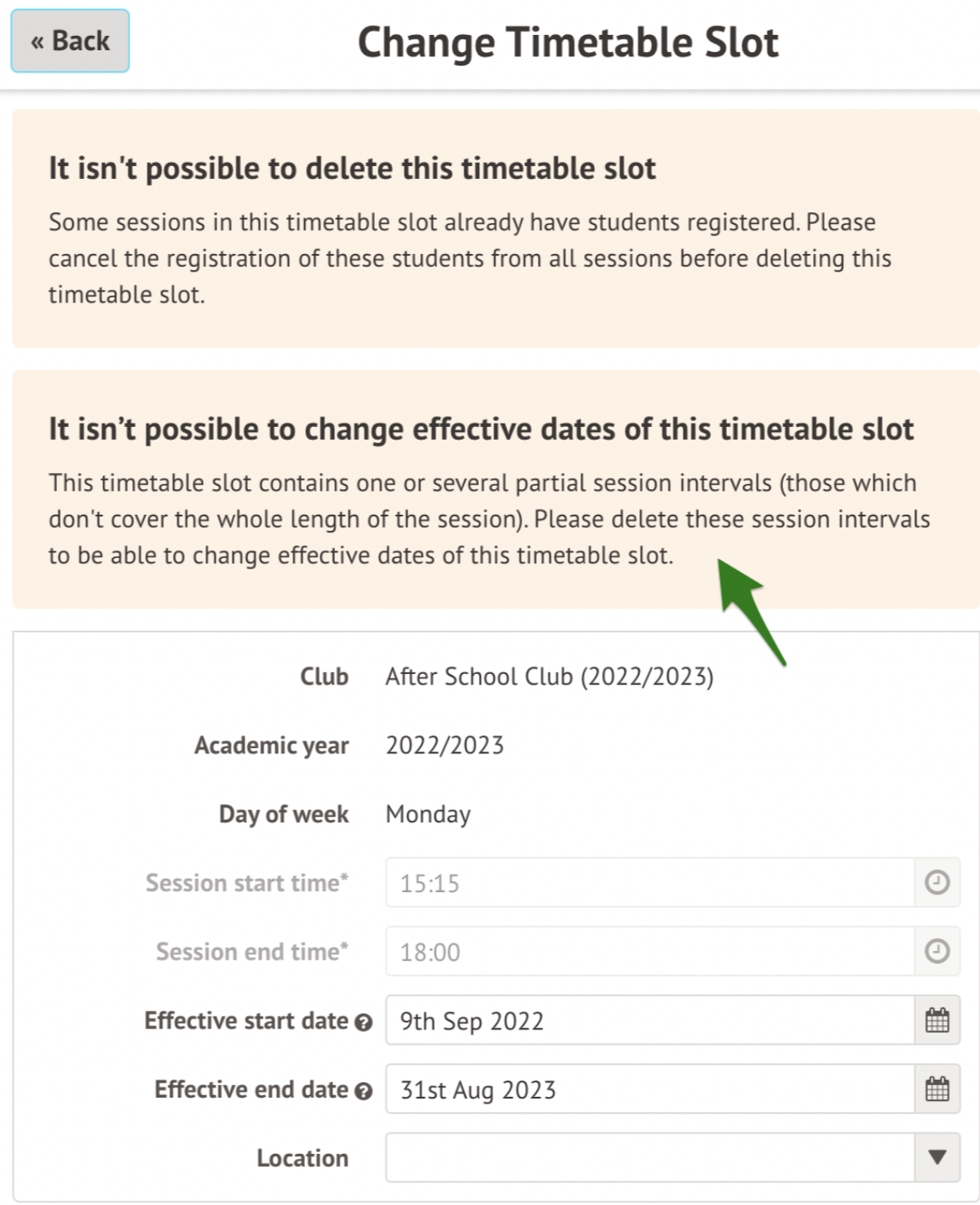Screen dimensions: 980x1205
Task: Open the session start time clock picker
Action: pos(937,883)
